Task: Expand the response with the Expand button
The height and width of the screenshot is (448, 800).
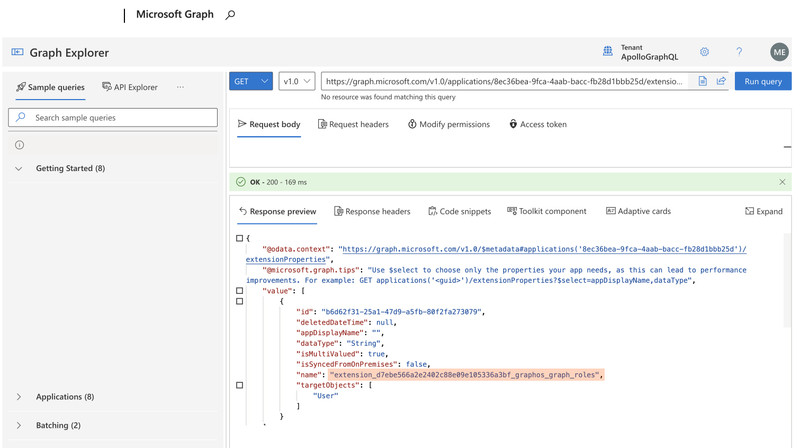Action: pos(764,211)
